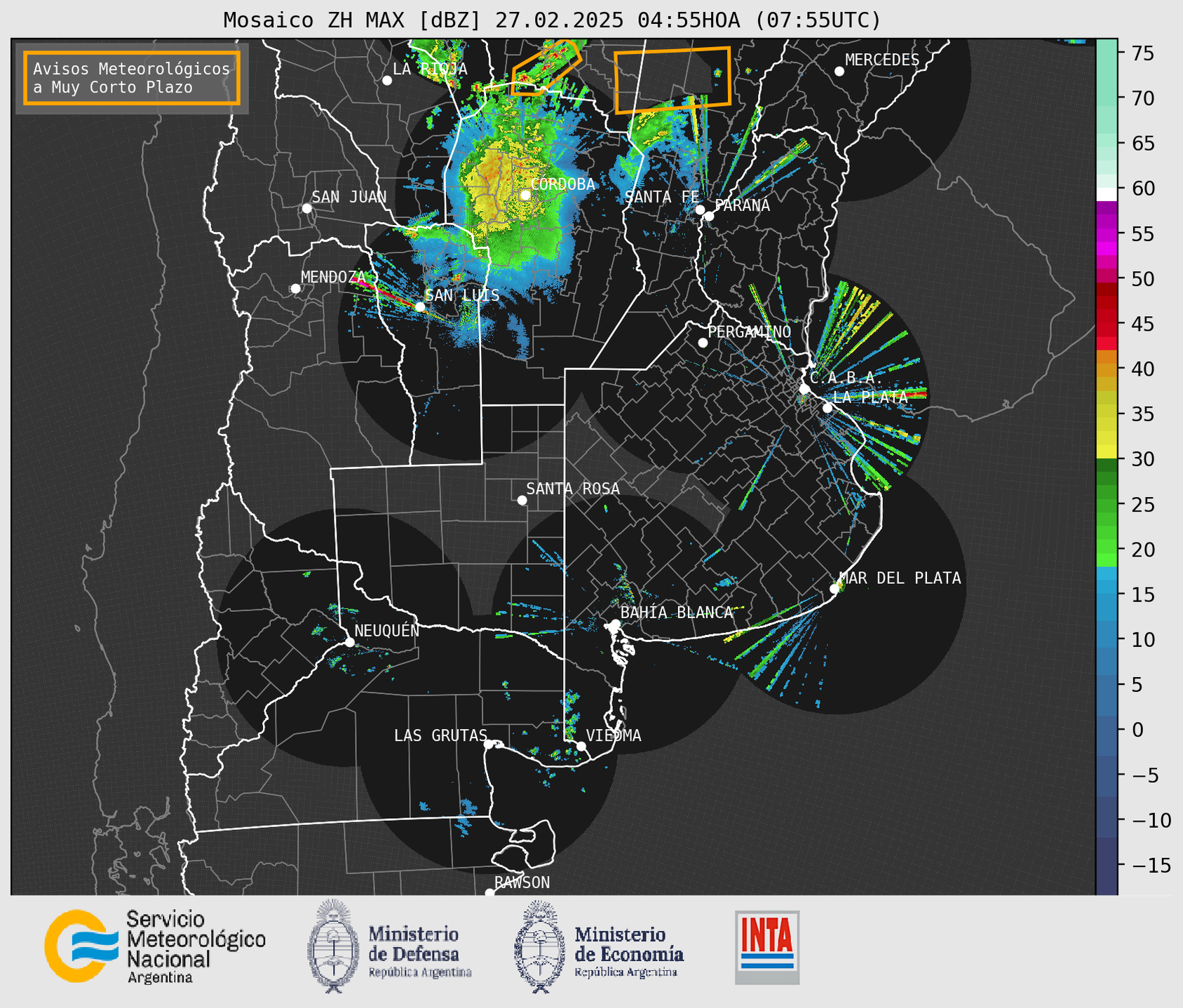Click the Mar del Plata city marker
Screen dimensions: 1183x1008
834,589
